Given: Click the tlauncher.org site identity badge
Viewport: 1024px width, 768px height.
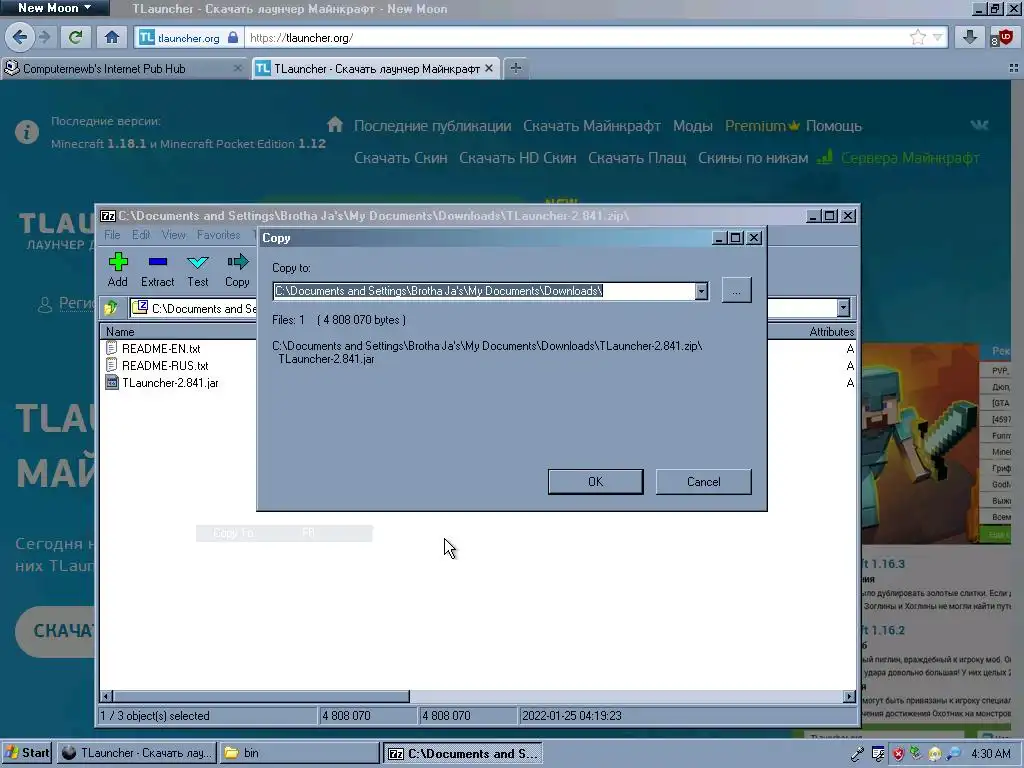Looking at the screenshot, I should (189, 38).
